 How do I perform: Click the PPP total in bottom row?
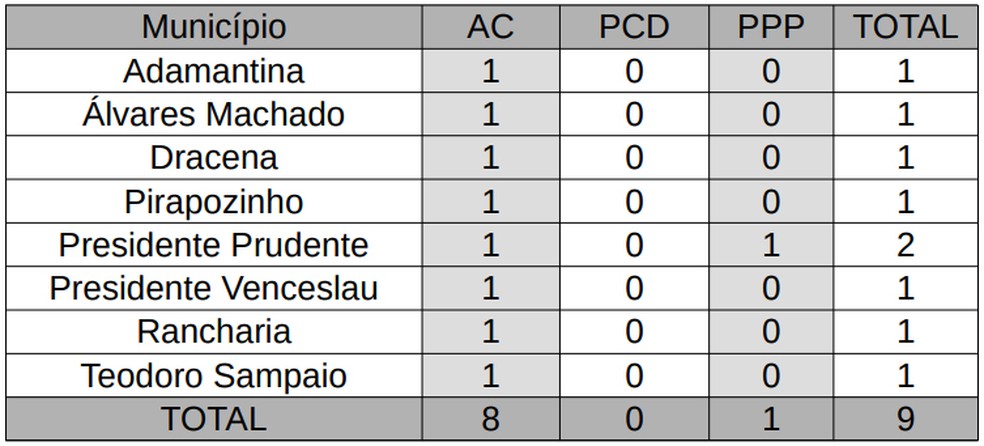pyautogui.click(x=770, y=419)
